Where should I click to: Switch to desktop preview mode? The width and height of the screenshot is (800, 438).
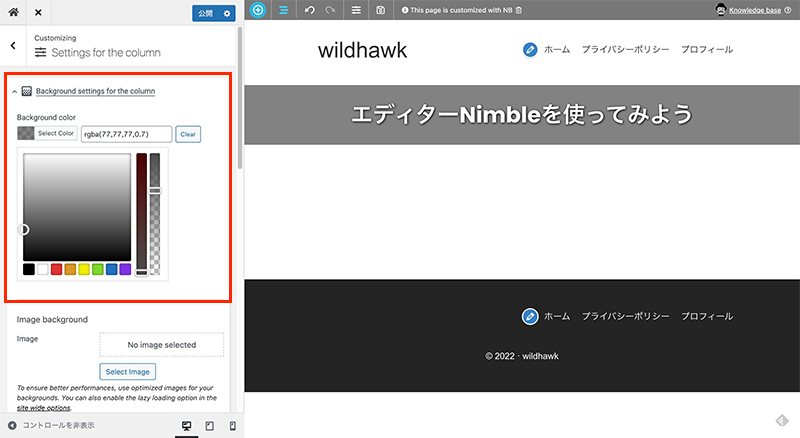(x=186, y=426)
